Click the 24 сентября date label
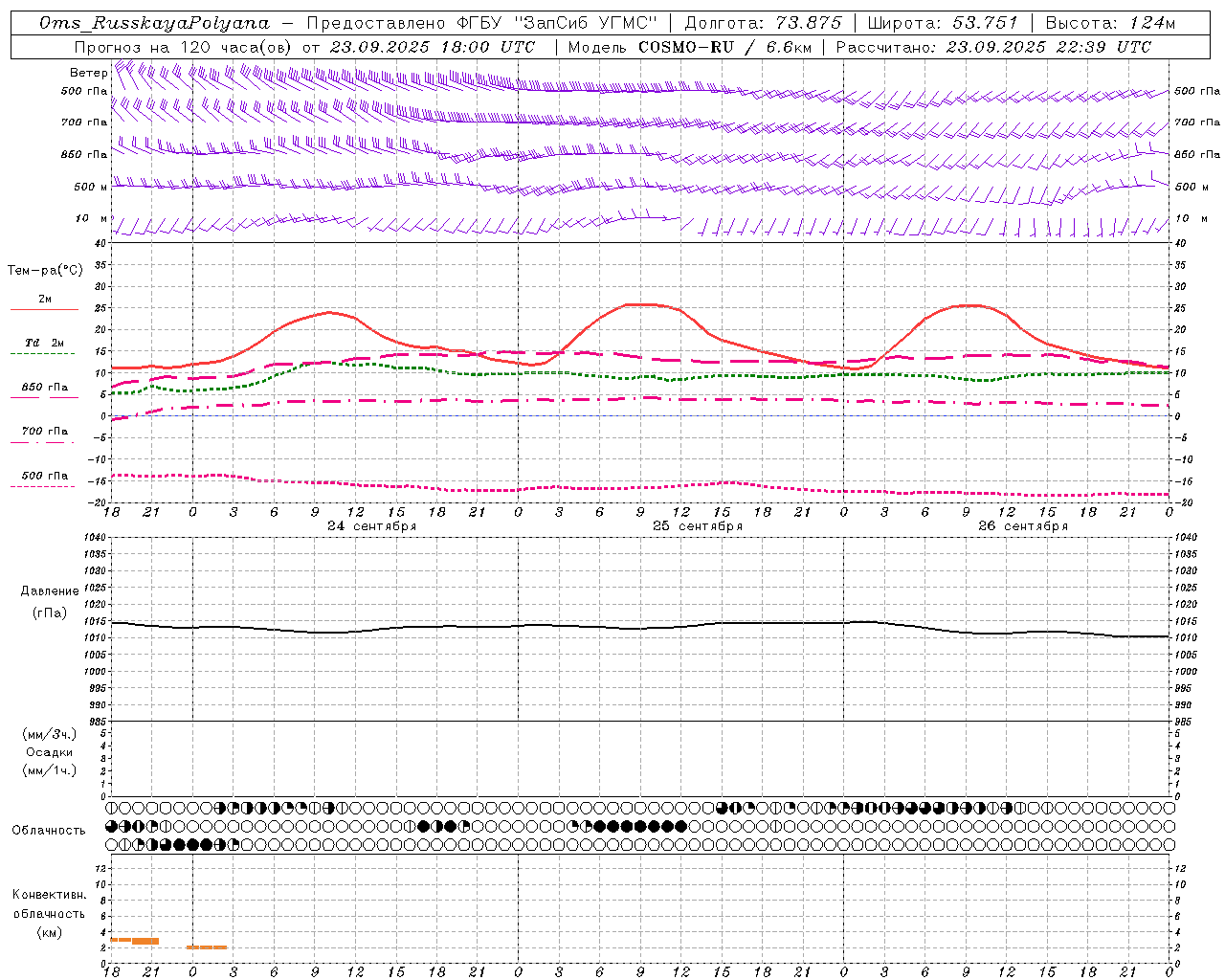The image size is (1225, 980). (371, 526)
